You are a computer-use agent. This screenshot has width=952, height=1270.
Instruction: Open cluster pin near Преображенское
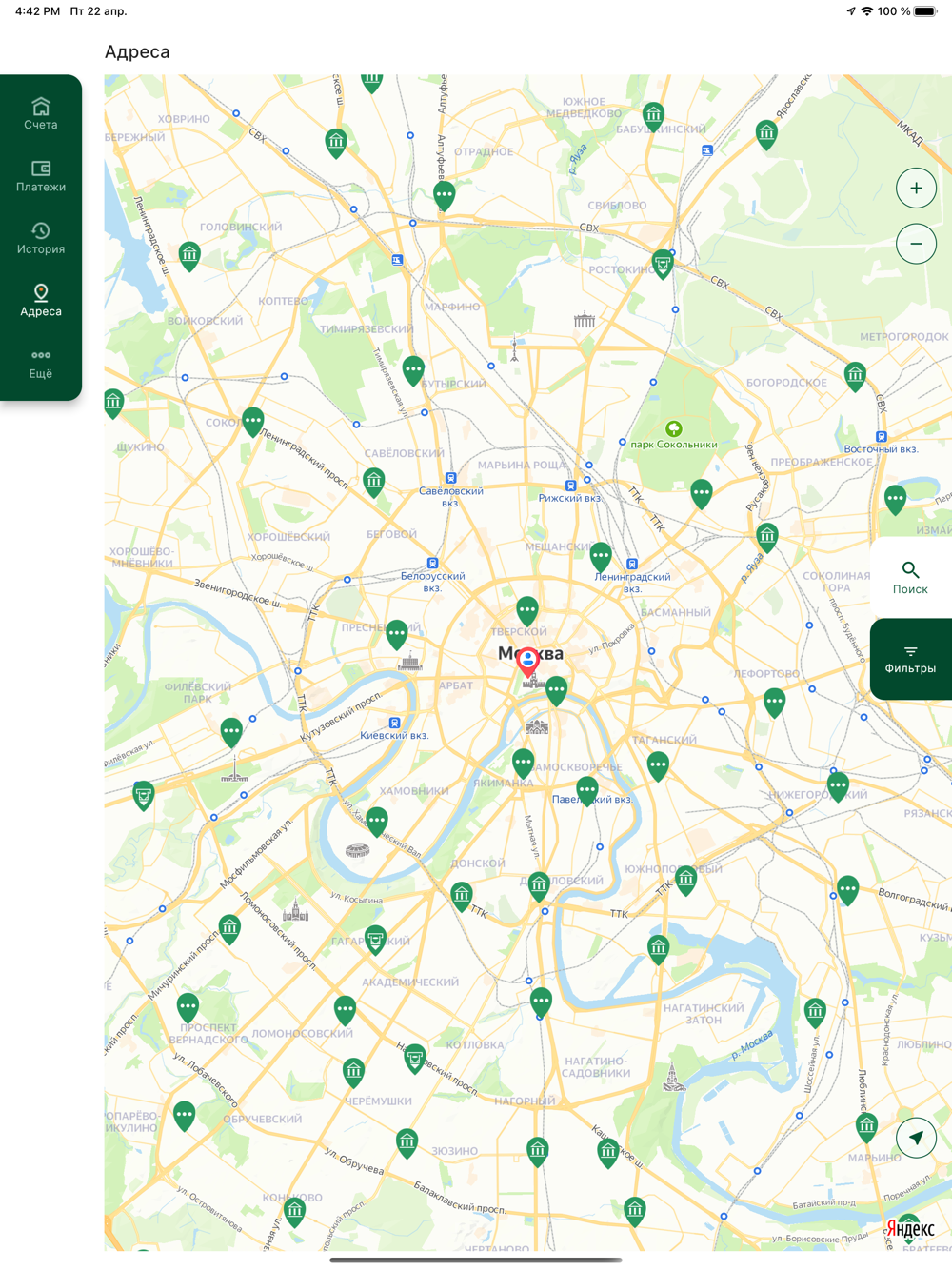[x=702, y=495]
